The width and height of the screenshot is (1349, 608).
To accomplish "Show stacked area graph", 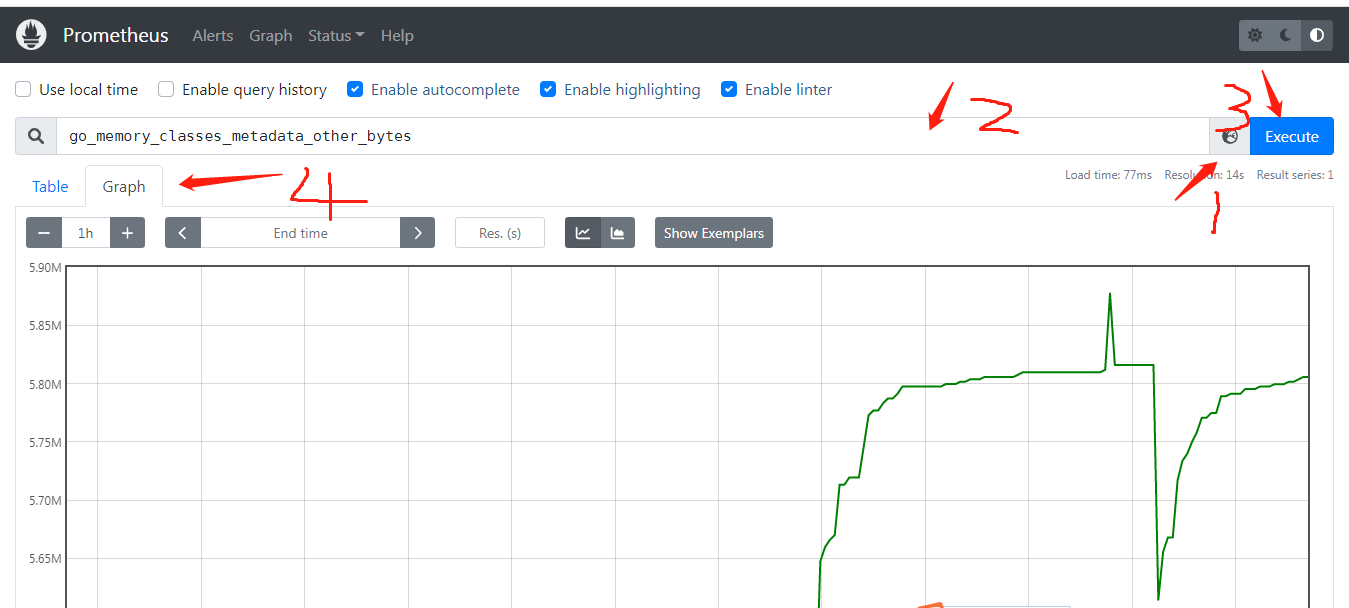I will click(x=618, y=233).
